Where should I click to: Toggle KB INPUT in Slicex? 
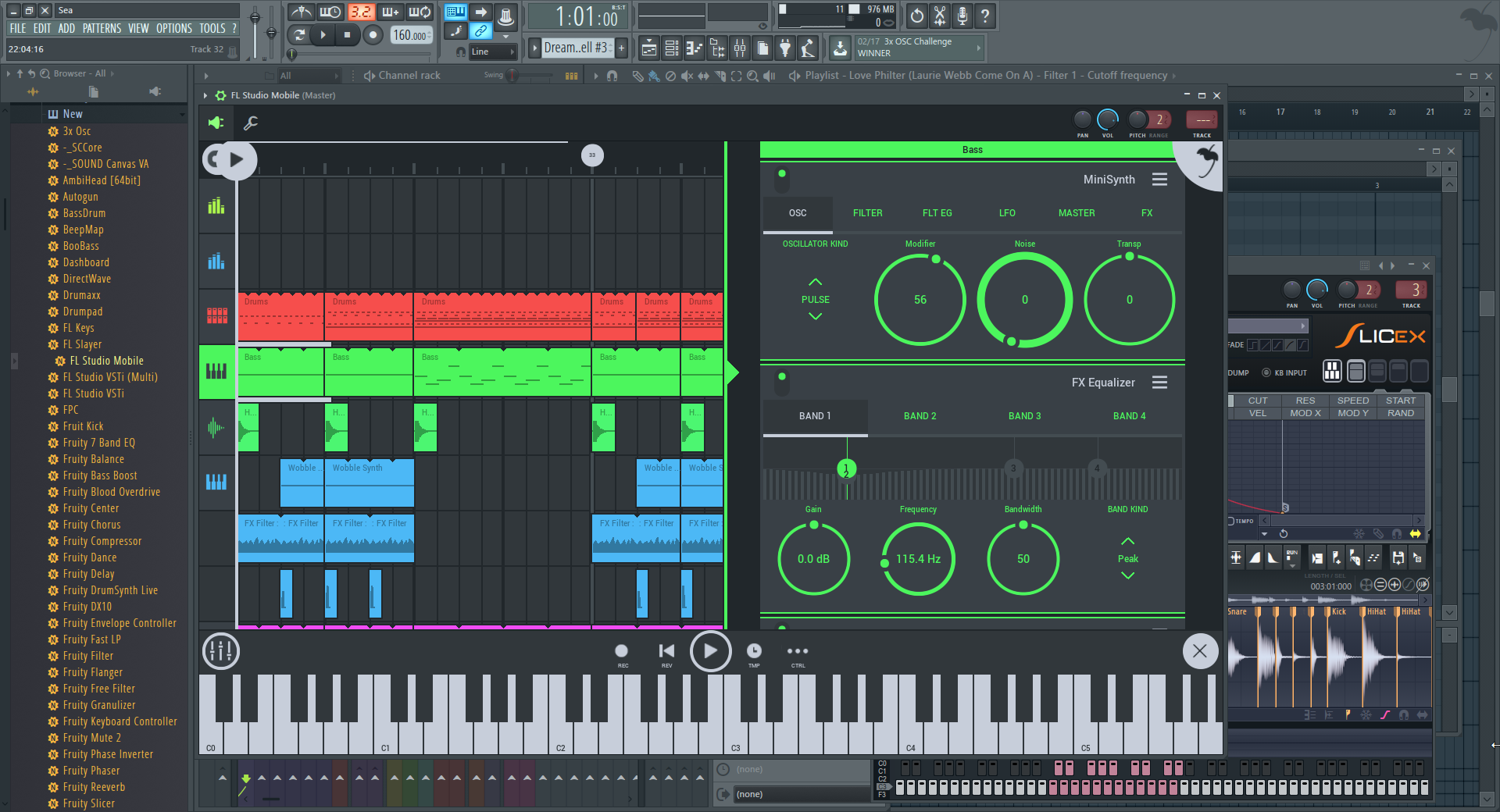click(x=1284, y=372)
